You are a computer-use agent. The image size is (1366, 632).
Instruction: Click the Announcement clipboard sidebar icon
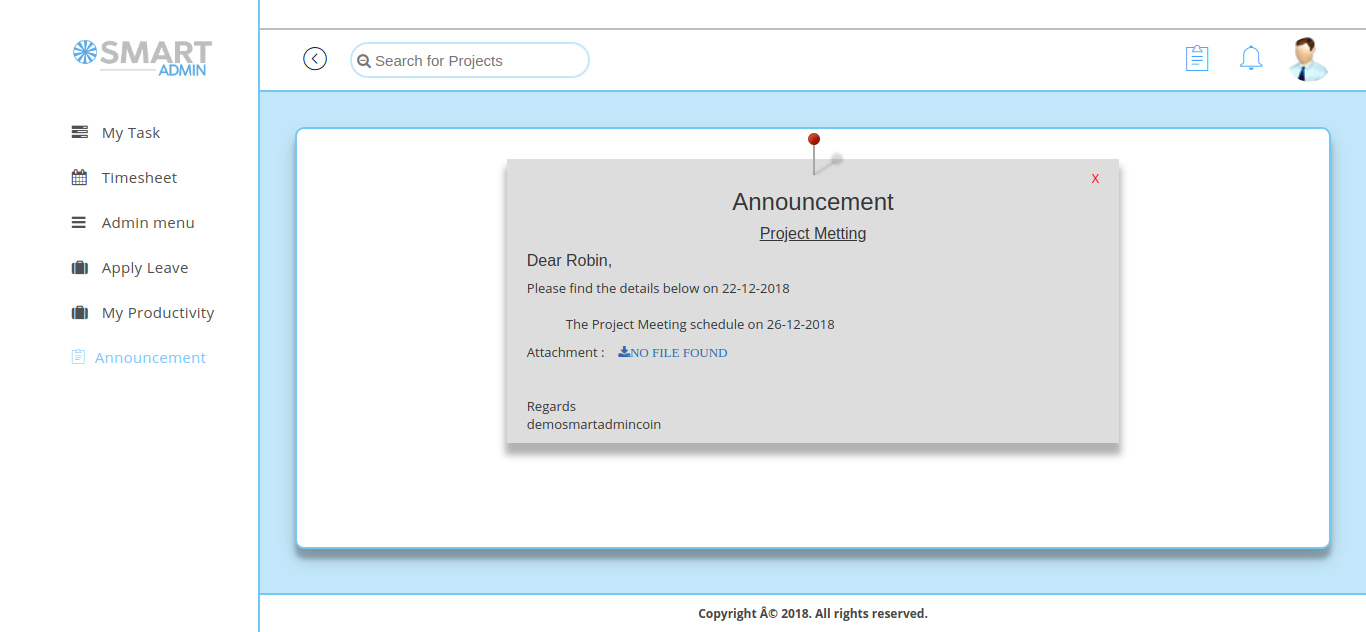pos(78,357)
